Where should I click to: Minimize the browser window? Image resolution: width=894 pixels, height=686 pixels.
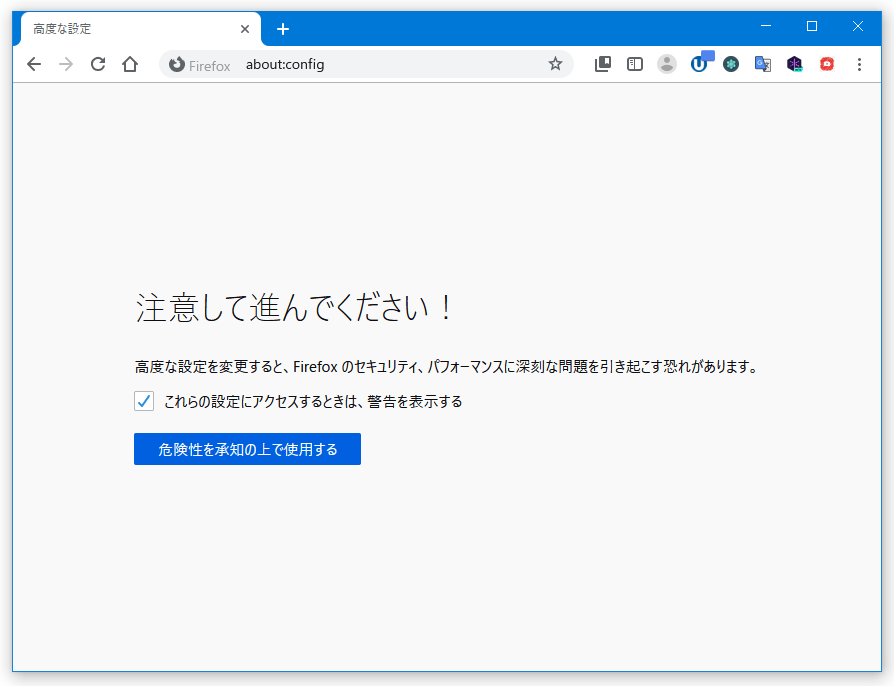tap(766, 26)
